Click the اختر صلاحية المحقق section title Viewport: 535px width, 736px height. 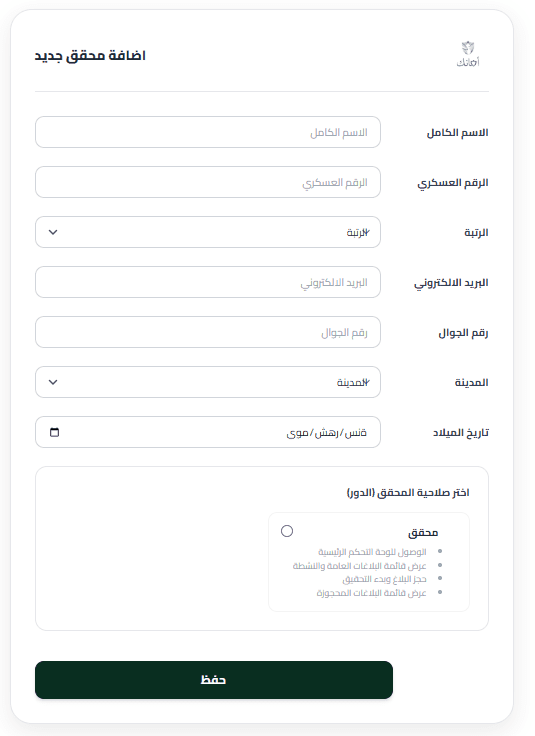click(408, 492)
